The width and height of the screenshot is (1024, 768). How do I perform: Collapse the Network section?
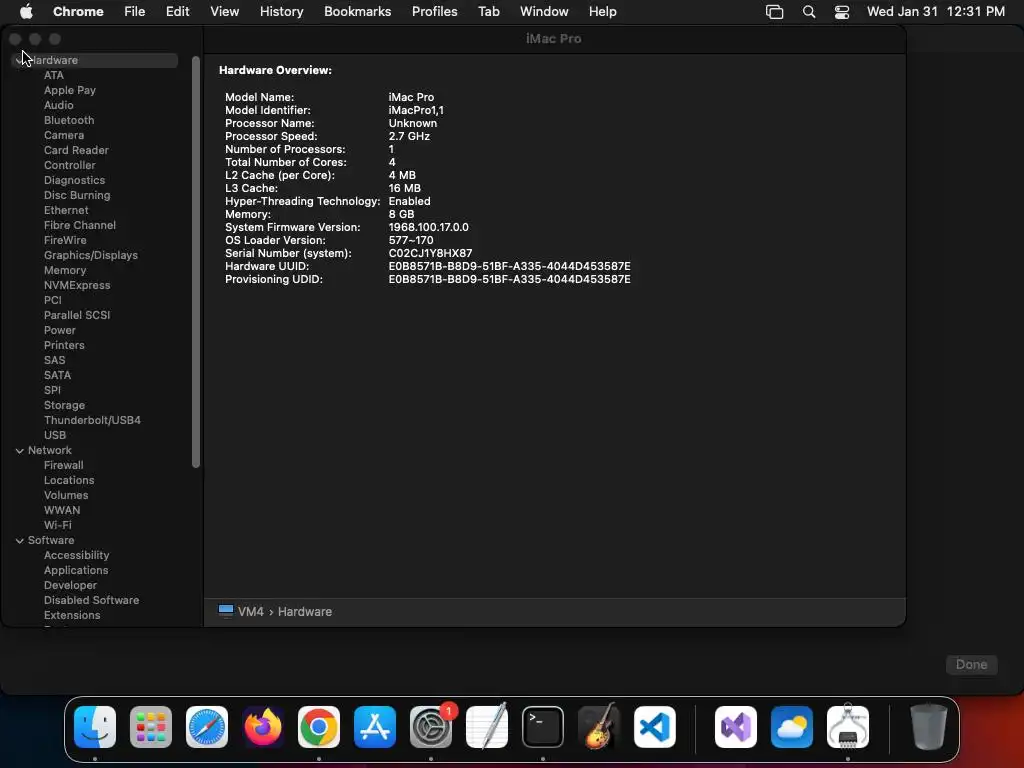coord(19,451)
